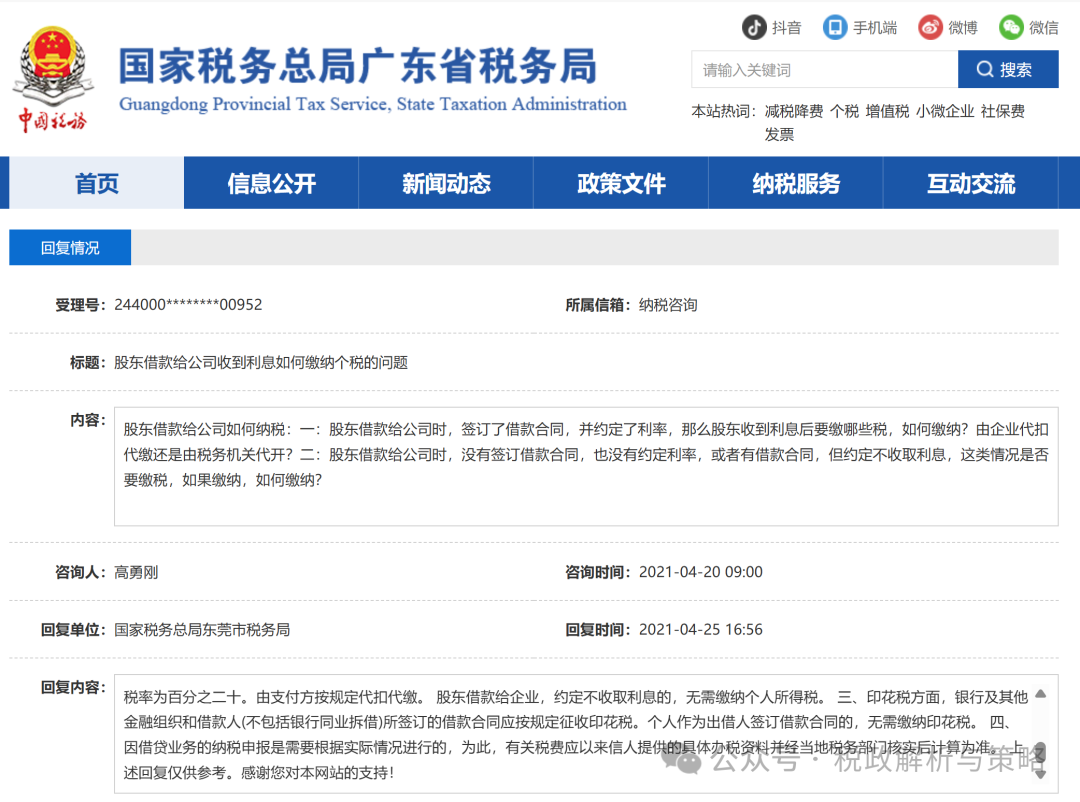Select the 回复情况 tab

click(x=70, y=248)
